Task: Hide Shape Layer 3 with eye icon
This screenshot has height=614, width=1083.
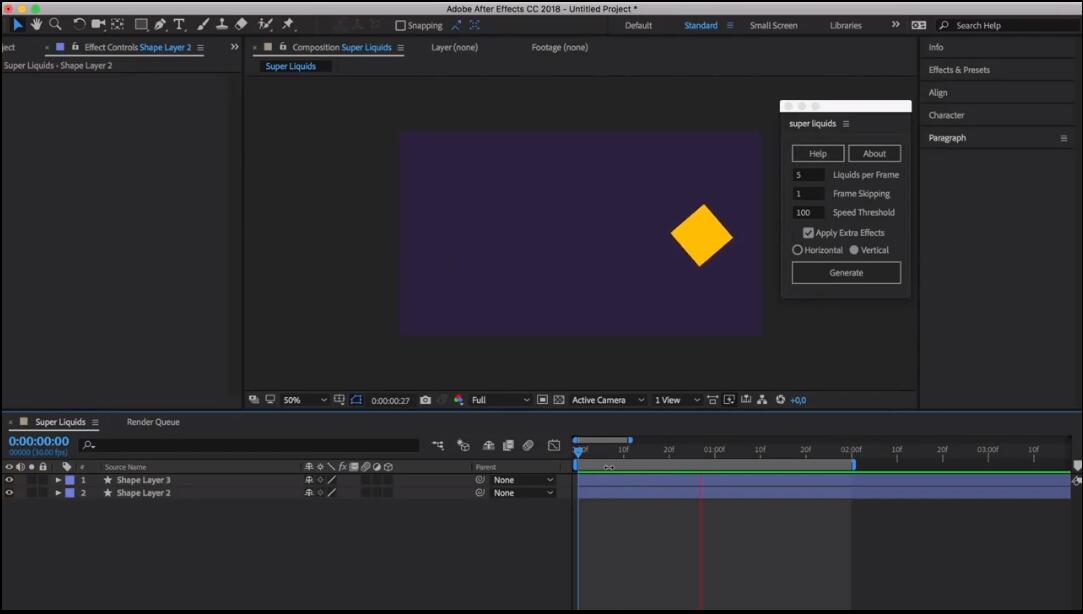Action: tap(9, 479)
